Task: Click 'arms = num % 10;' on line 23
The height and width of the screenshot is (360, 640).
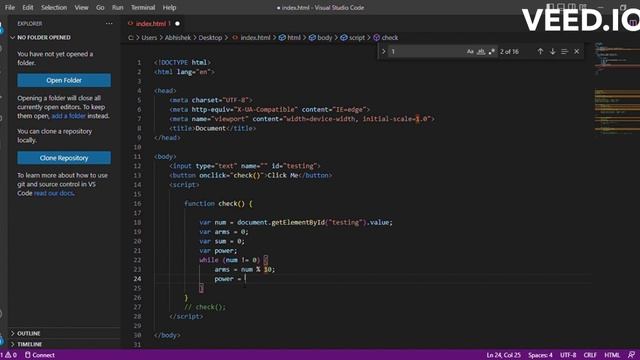Action: (x=244, y=269)
